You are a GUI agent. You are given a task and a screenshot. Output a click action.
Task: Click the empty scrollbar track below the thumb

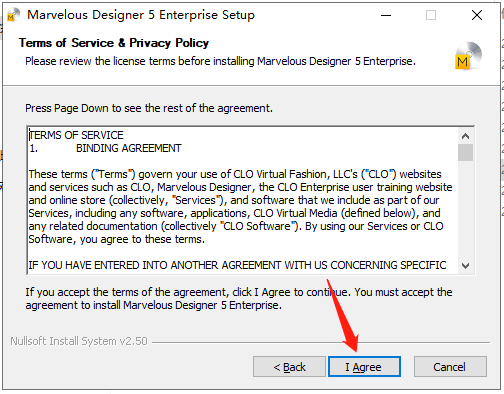tap(465, 210)
